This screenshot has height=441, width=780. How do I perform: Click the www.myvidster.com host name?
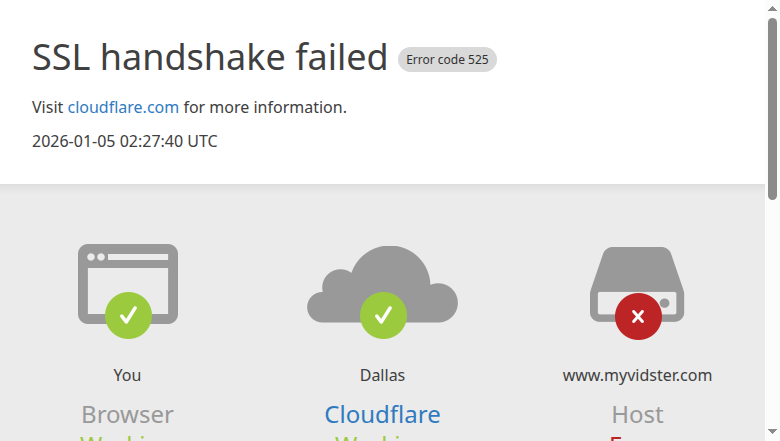tap(637, 375)
